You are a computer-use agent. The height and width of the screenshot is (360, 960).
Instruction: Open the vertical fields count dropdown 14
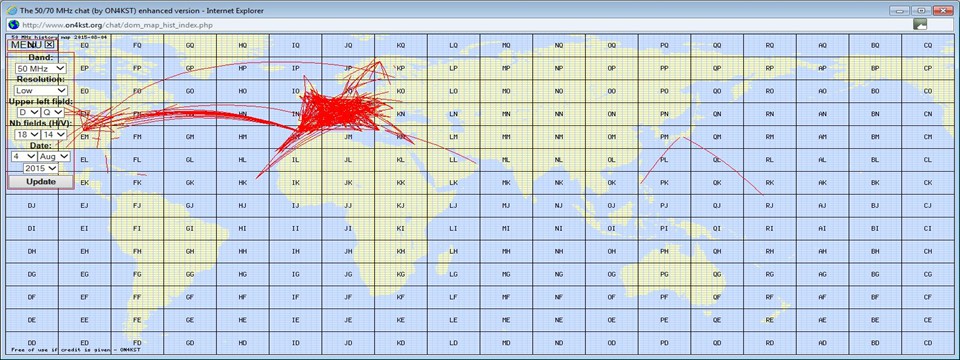(x=53, y=134)
